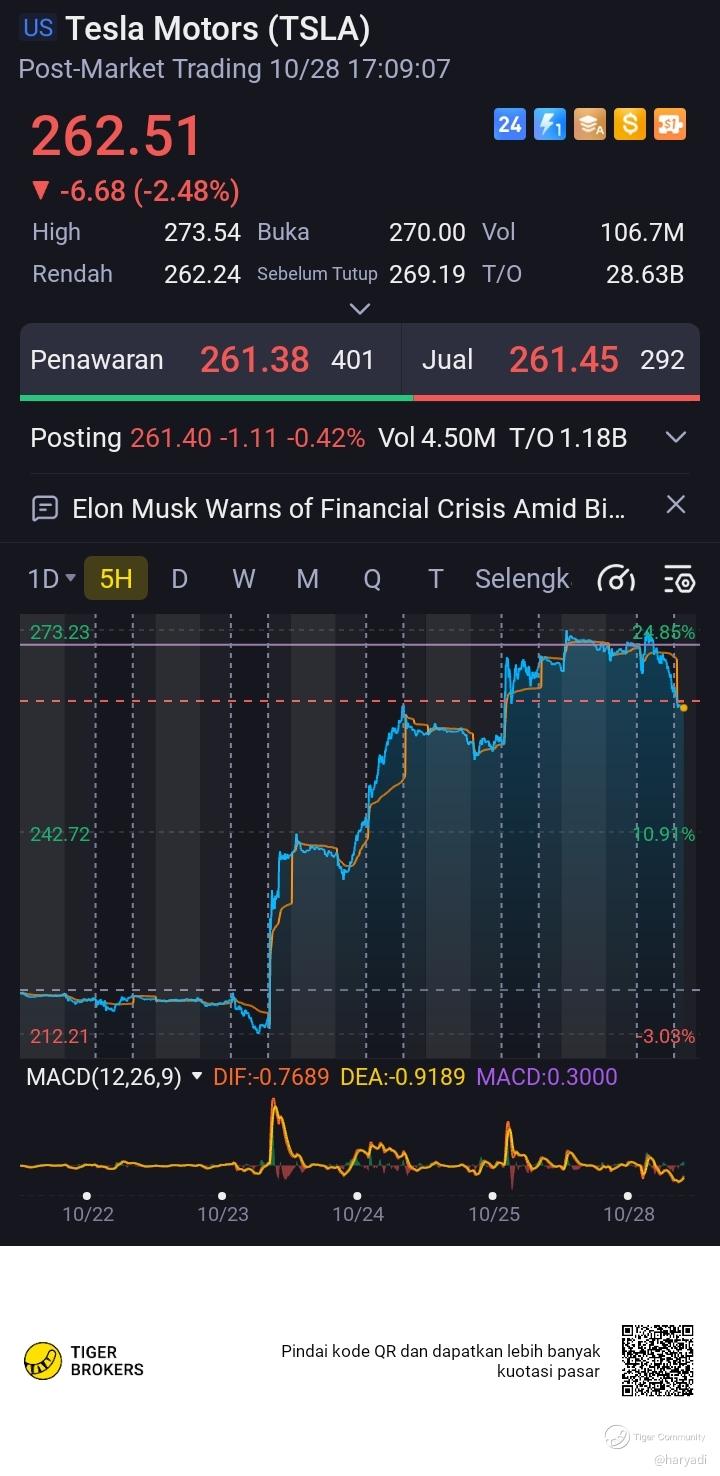The height and width of the screenshot is (1476, 720).
Task: Open the 1D timeframe dropdown
Action: [52, 579]
